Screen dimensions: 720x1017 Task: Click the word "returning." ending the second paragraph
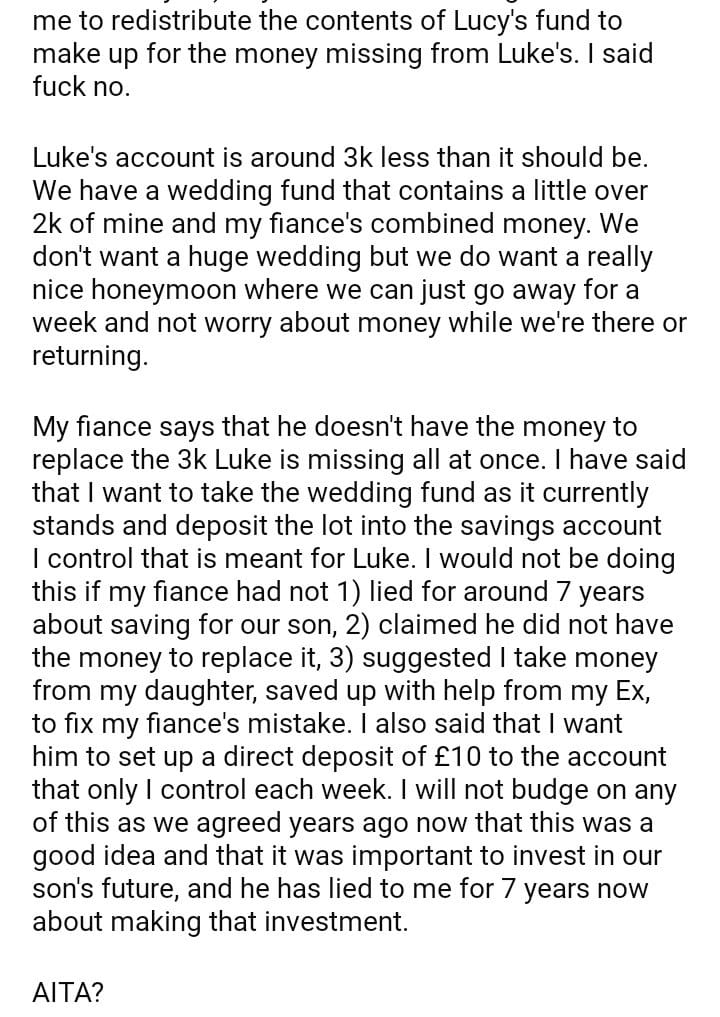point(90,357)
